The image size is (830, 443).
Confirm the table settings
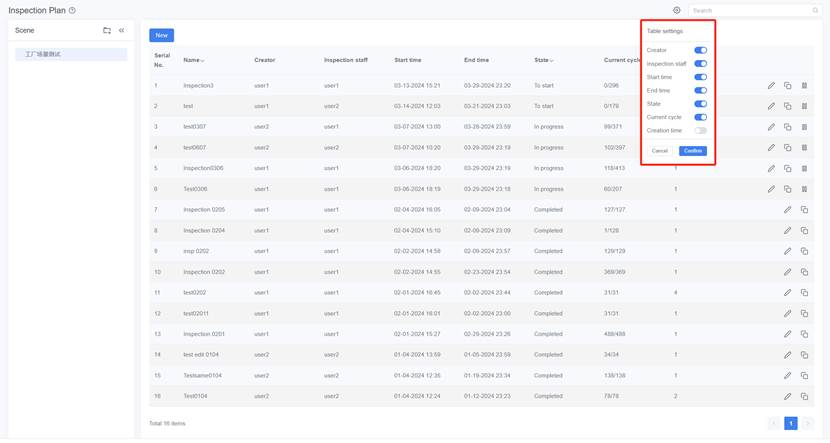pos(692,151)
